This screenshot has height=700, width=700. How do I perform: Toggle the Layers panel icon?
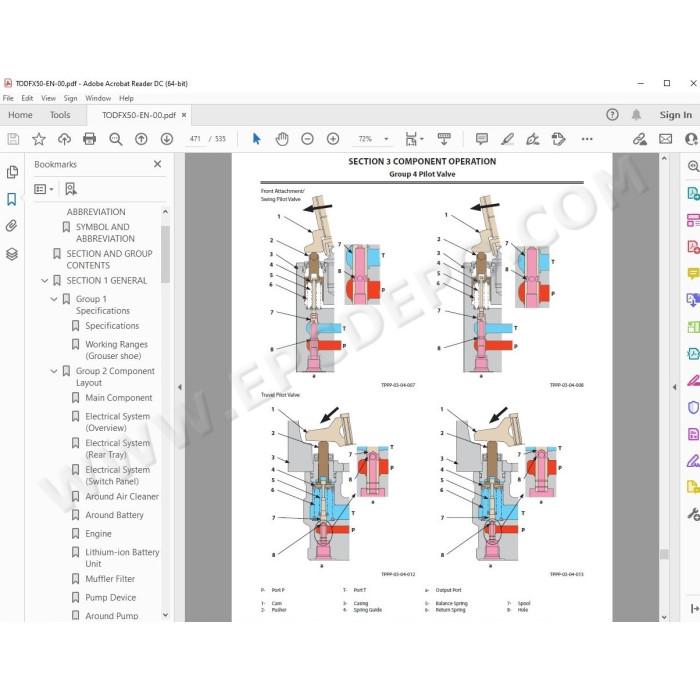[12, 254]
